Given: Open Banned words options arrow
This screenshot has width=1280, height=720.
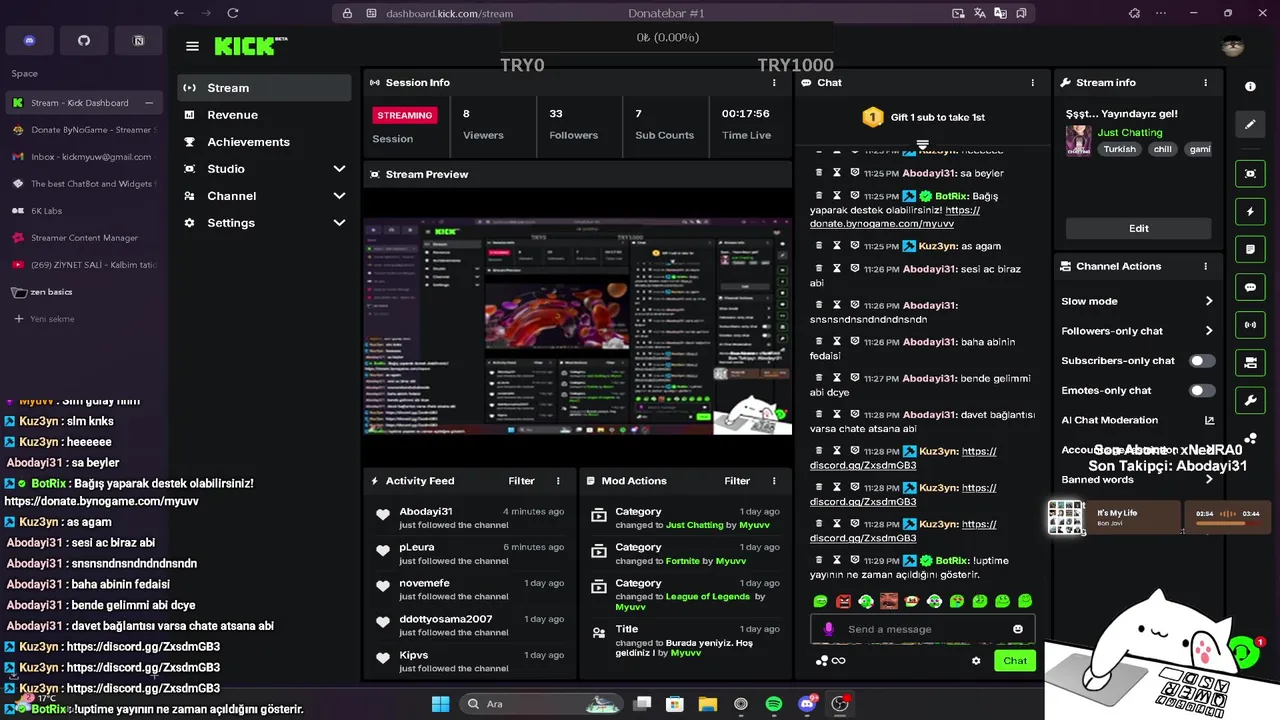Looking at the screenshot, I should click(1209, 480).
